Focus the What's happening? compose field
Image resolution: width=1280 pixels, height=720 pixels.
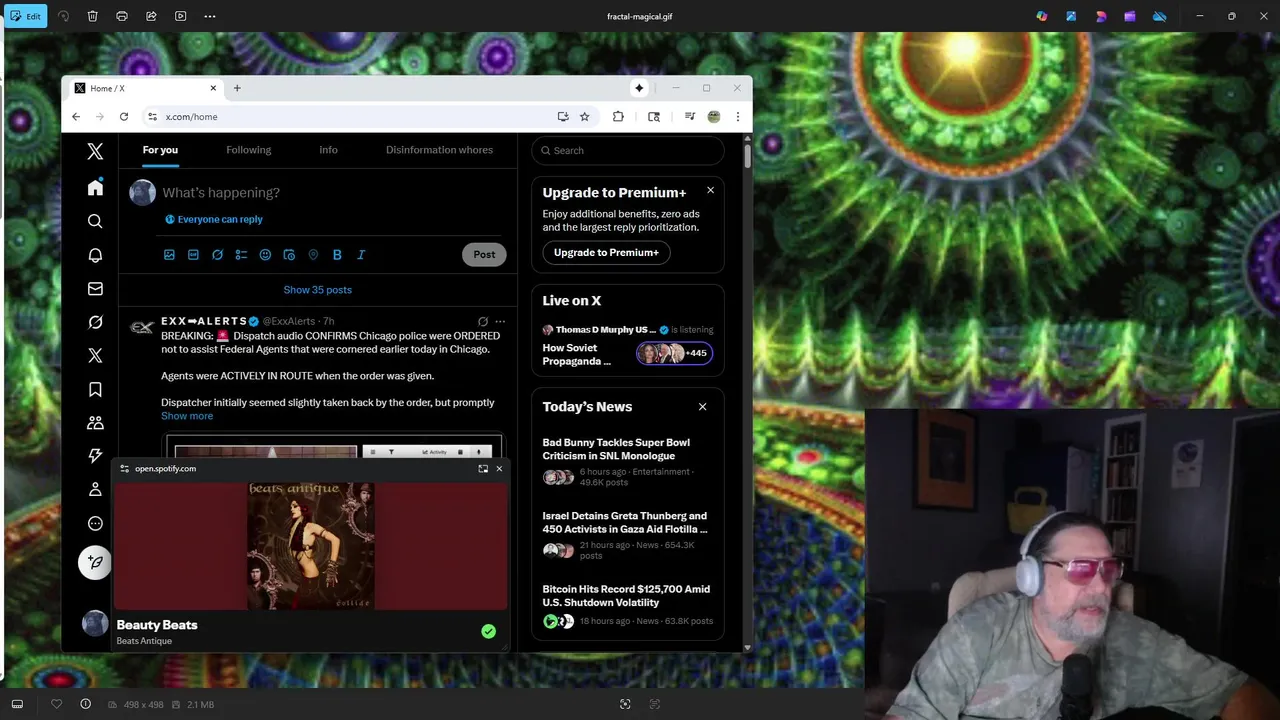[x=330, y=193]
